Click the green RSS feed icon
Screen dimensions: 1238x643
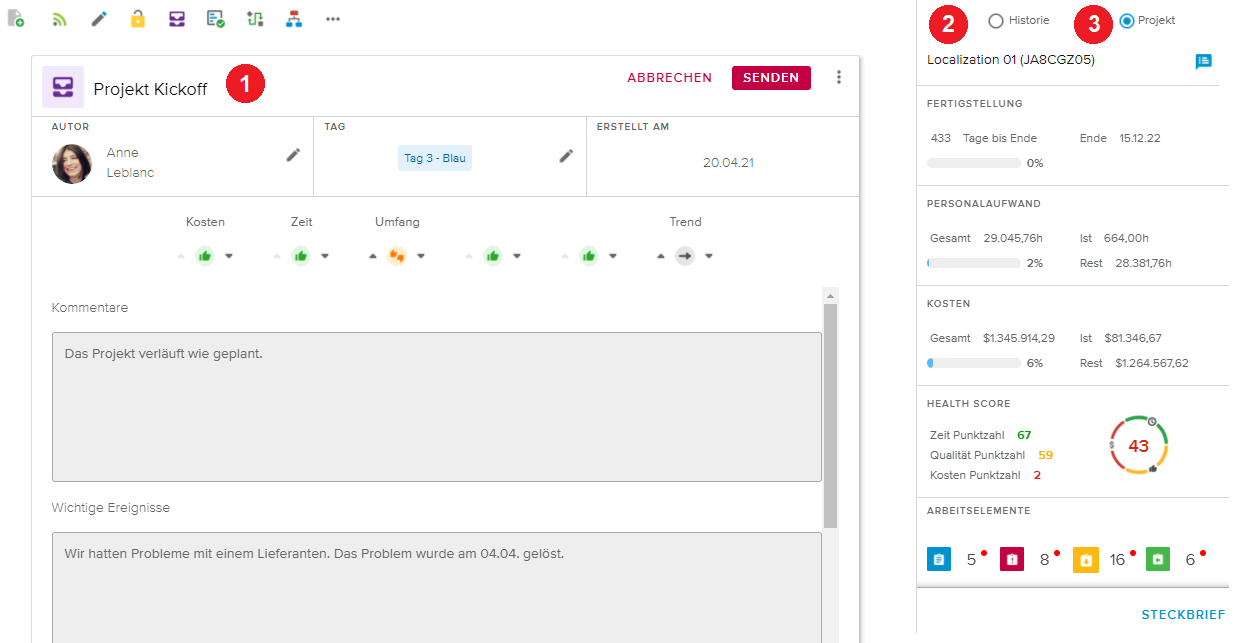[59, 19]
